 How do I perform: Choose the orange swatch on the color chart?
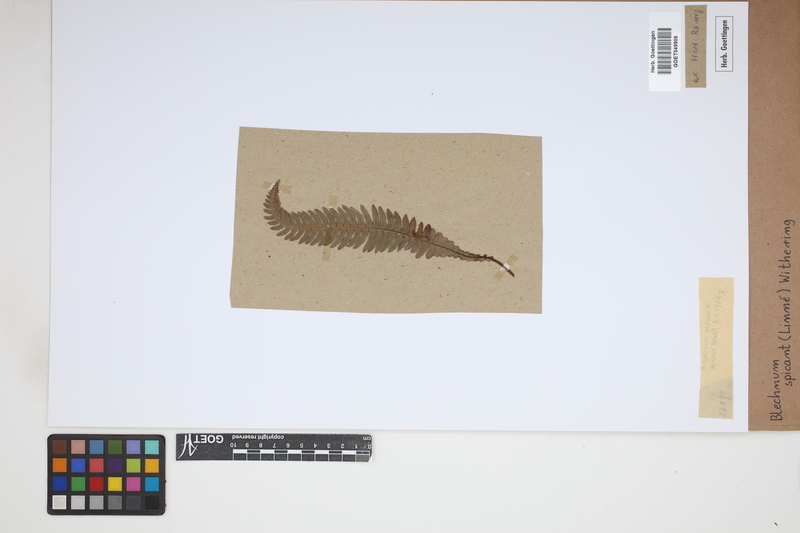(60, 465)
